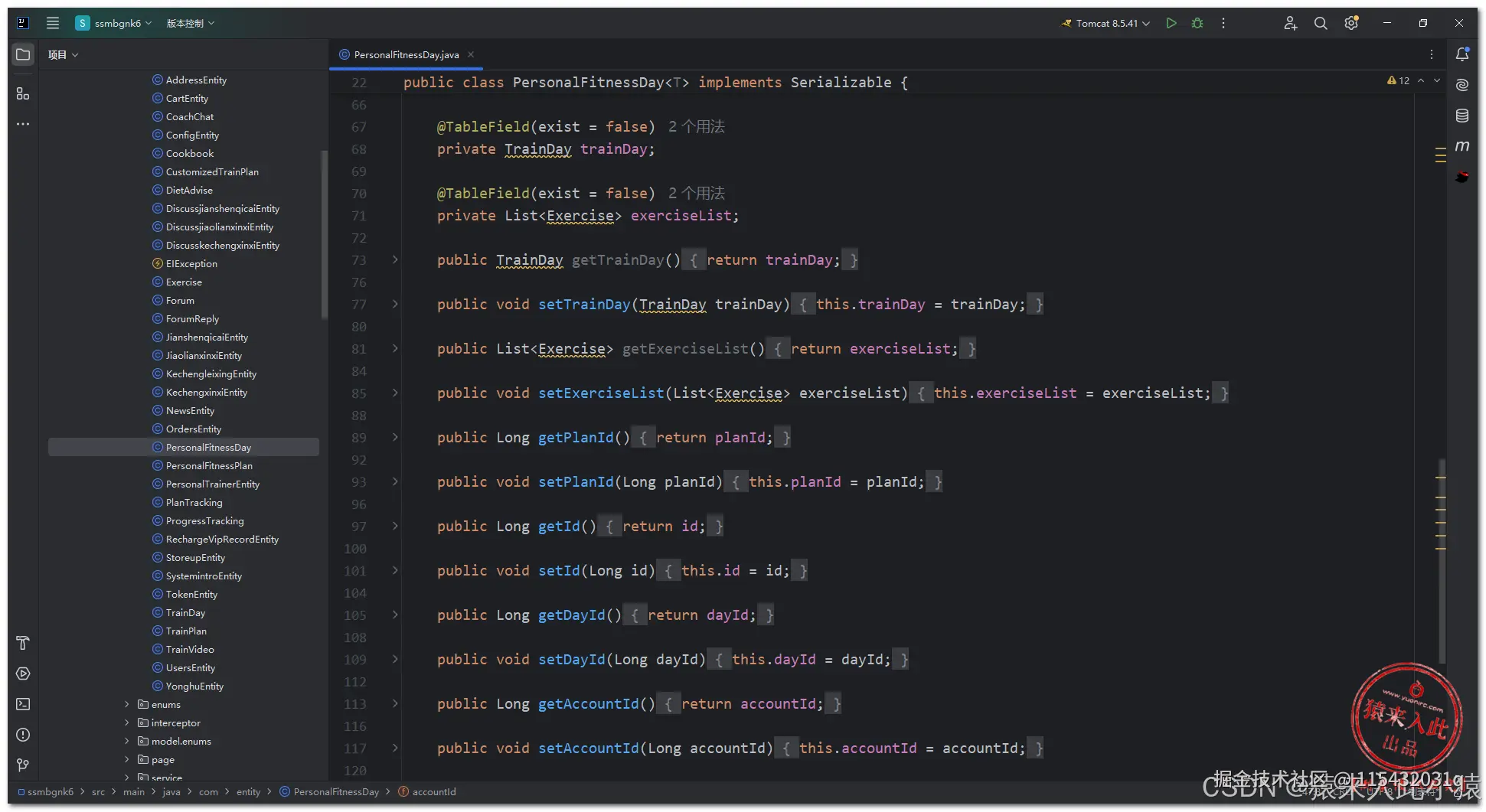Open the Project tool window icon
Image resolution: width=1486 pixels, height=812 pixels.
click(x=23, y=54)
